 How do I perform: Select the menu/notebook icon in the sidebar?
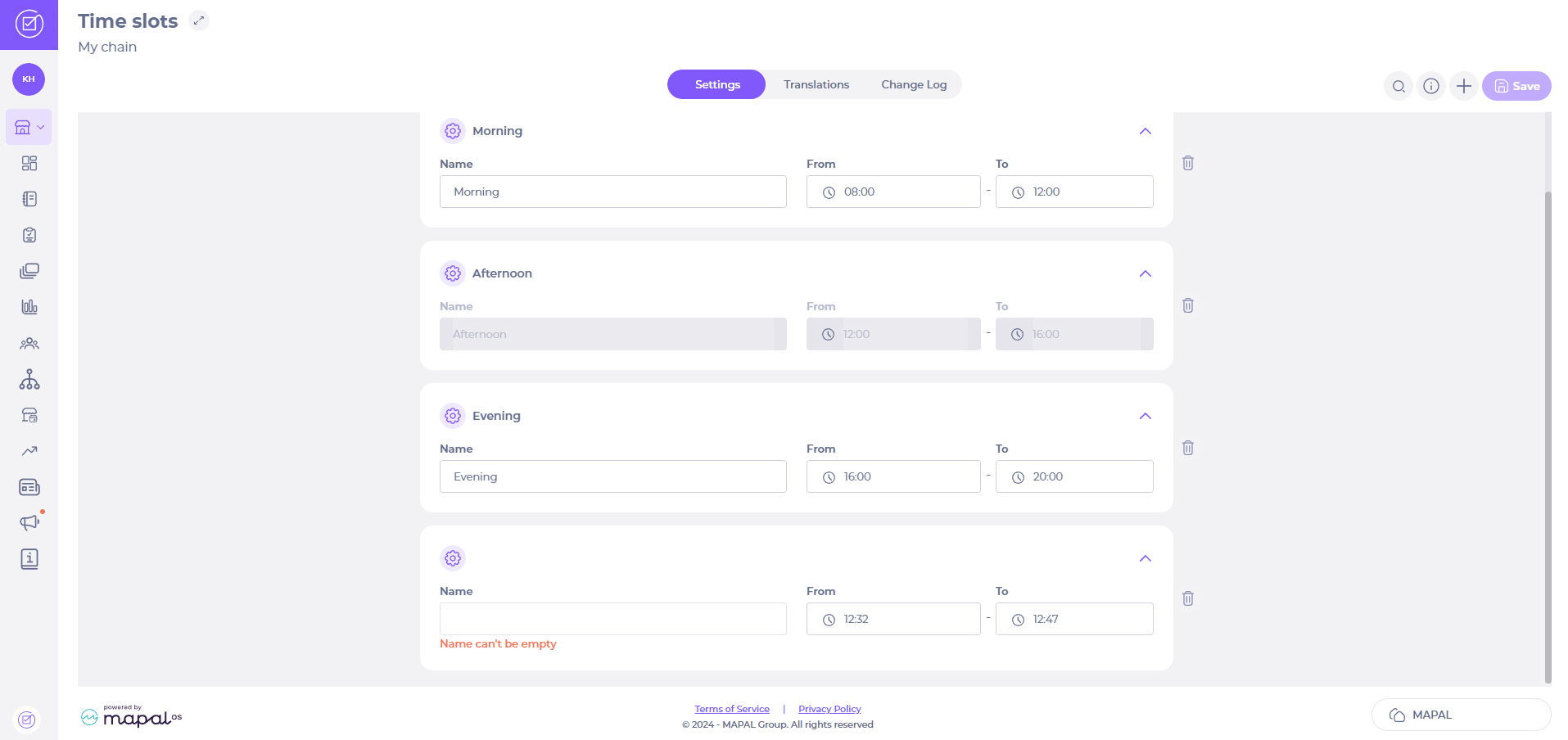click(x=29, y=199)
